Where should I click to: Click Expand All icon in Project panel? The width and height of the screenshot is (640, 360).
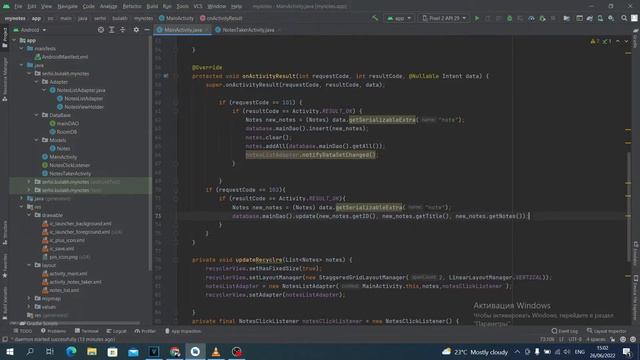pos(111,30)
